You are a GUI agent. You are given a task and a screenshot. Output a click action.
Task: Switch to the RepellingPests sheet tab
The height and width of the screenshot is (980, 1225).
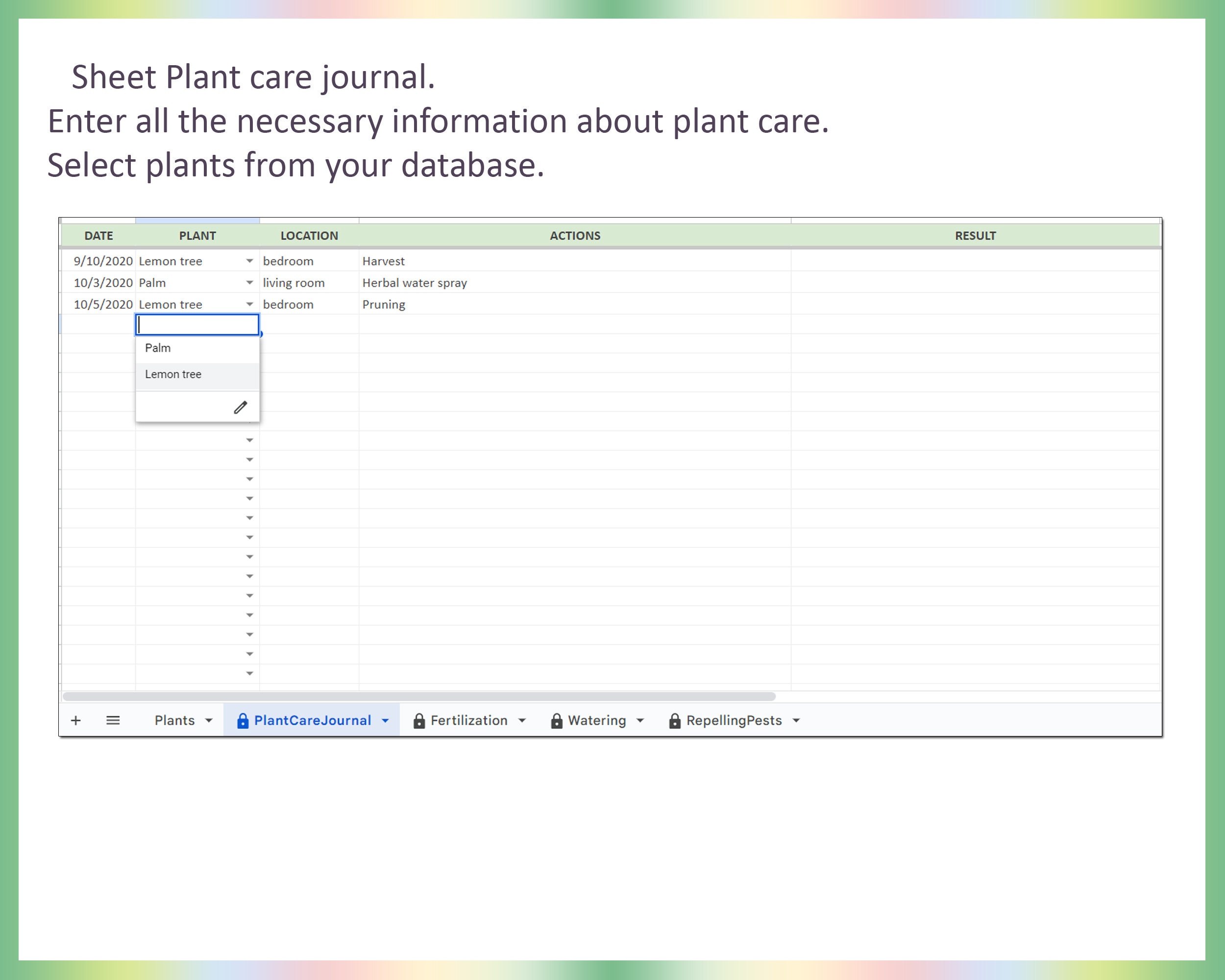(x=734, y=720)
